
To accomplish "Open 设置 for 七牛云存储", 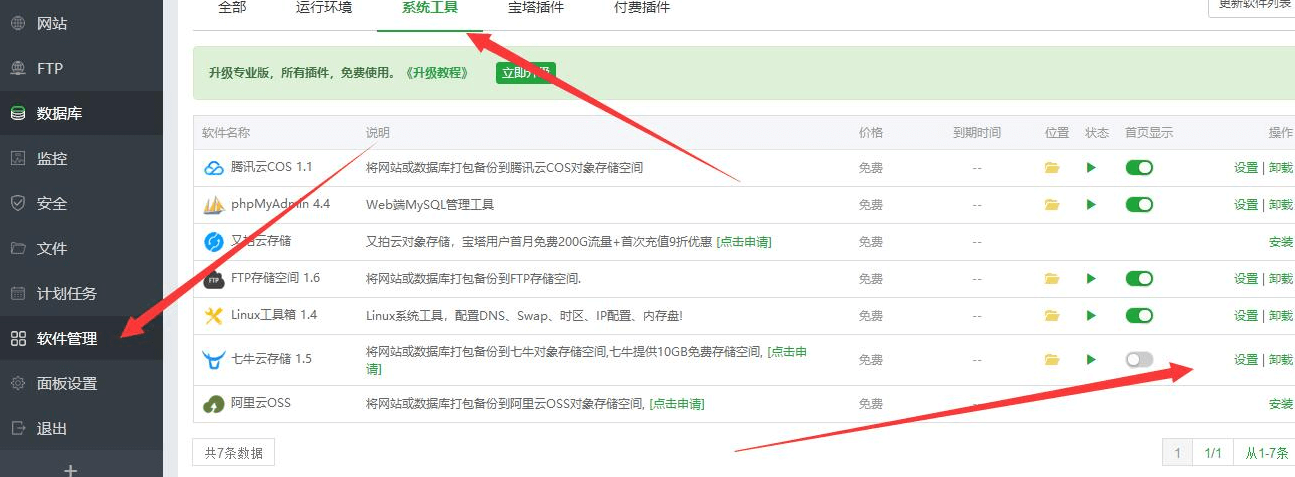I will pos(1246,360).
